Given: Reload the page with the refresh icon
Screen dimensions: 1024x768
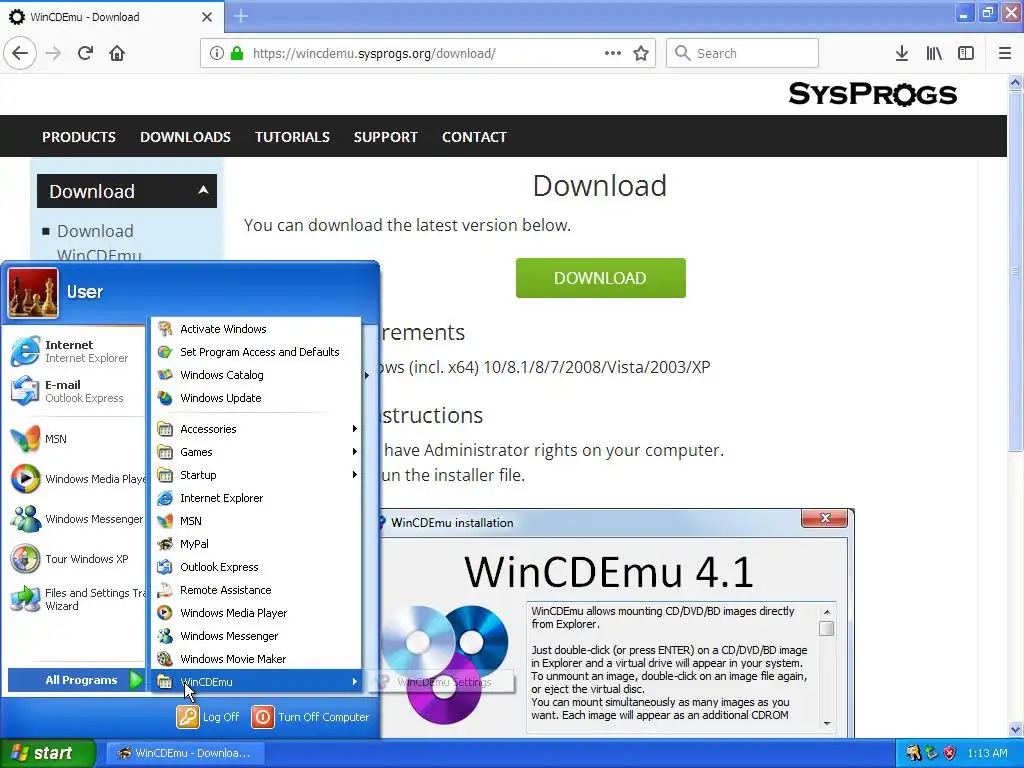Looking at the screenshot, I should [x=86, y=53].
